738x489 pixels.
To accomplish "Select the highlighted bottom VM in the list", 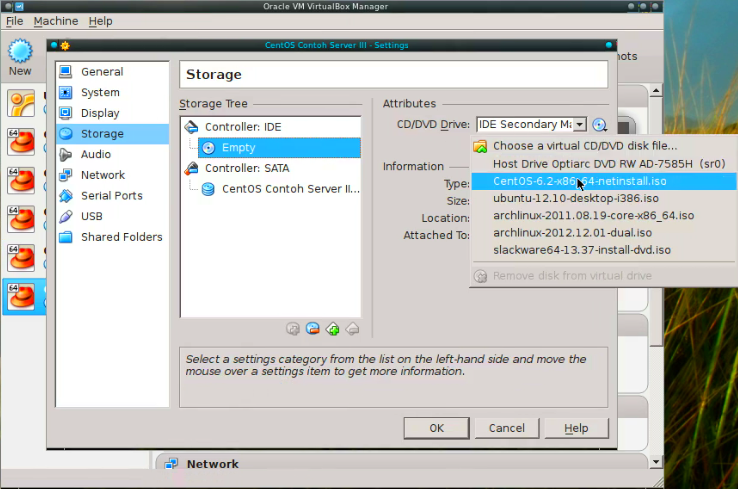I will (24, 297).
